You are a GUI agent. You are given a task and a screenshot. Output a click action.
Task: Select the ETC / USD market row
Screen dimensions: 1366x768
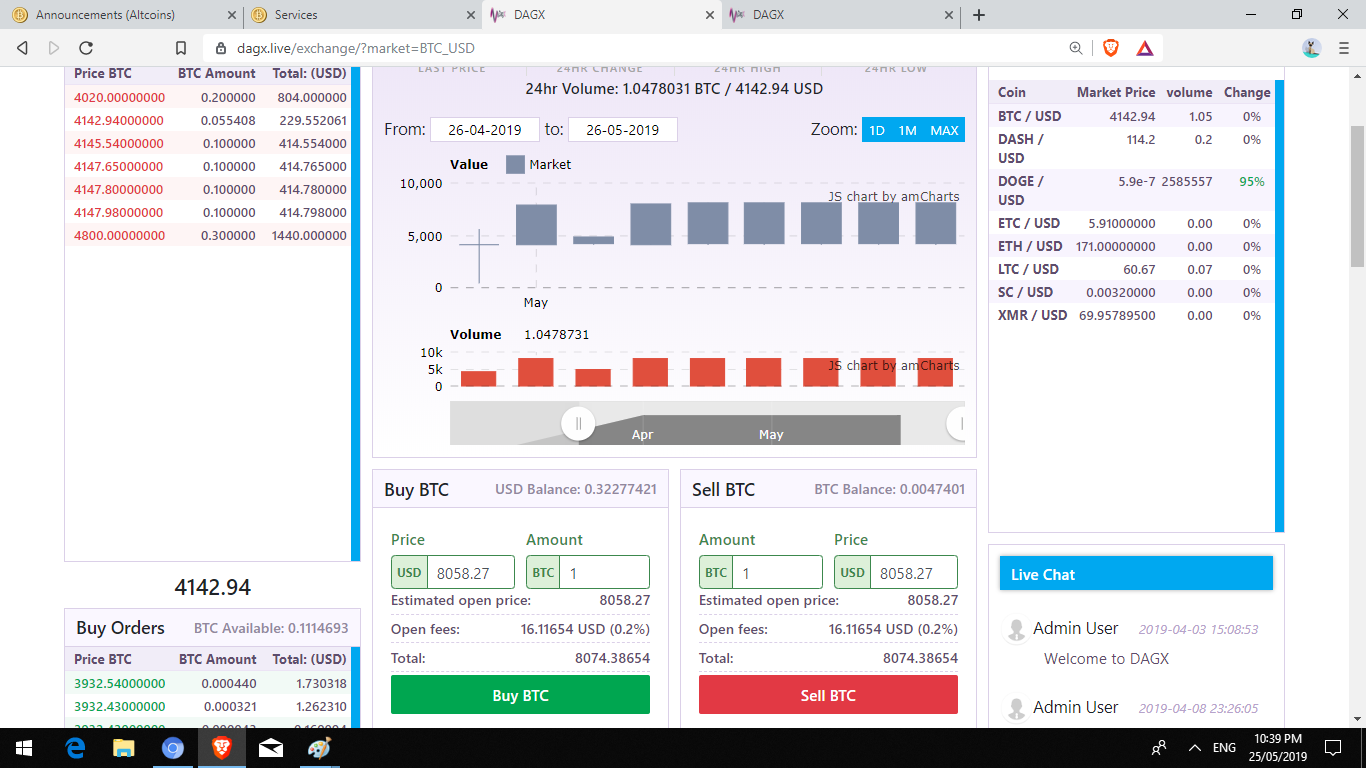click(x=1134, y=223)
